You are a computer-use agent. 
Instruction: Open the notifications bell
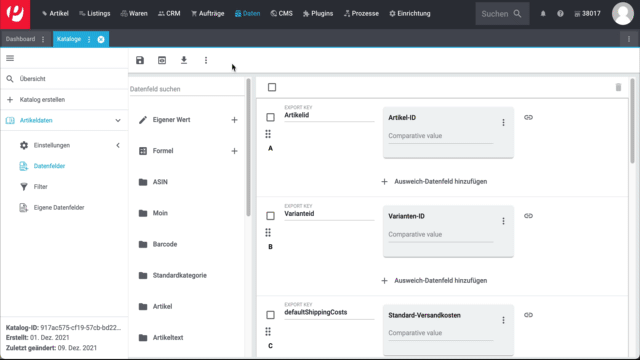coord(543,13)
